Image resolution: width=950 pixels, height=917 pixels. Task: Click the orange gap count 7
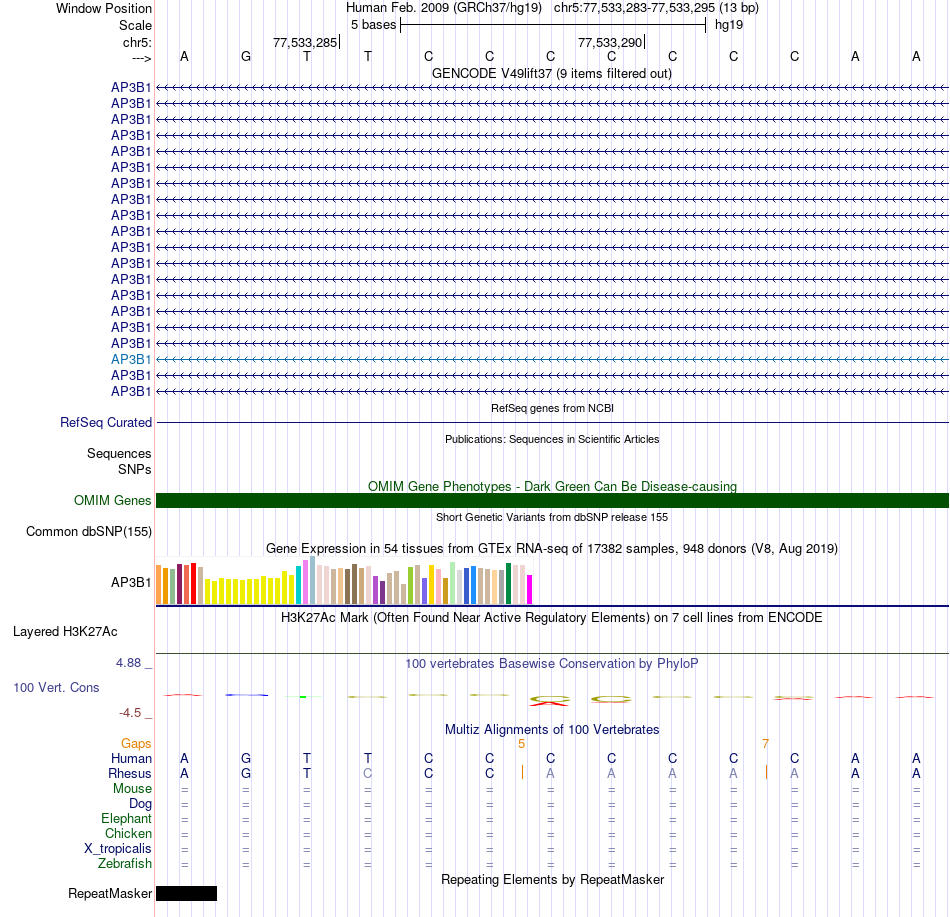(765, 743)
